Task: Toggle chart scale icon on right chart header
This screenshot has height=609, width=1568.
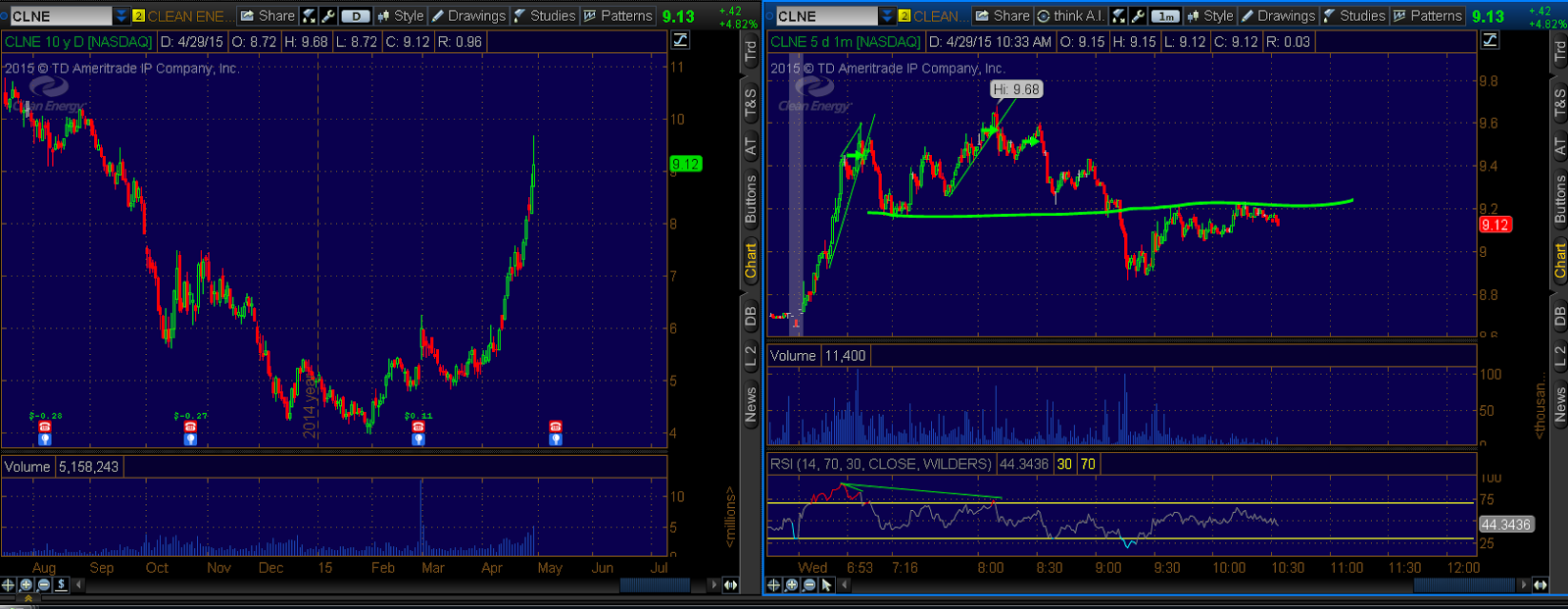Action: pyautogui.click(x=1490, y=40)
